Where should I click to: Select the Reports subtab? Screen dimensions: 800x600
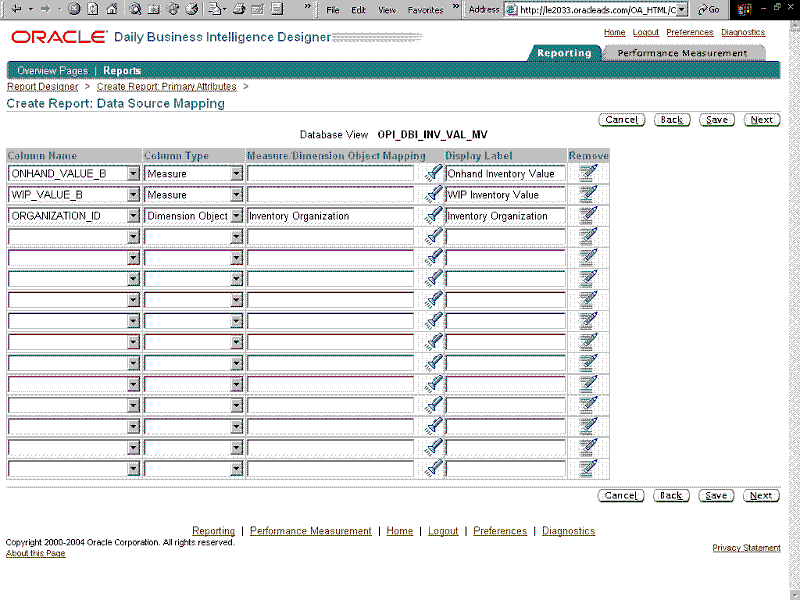coord(122,70)
